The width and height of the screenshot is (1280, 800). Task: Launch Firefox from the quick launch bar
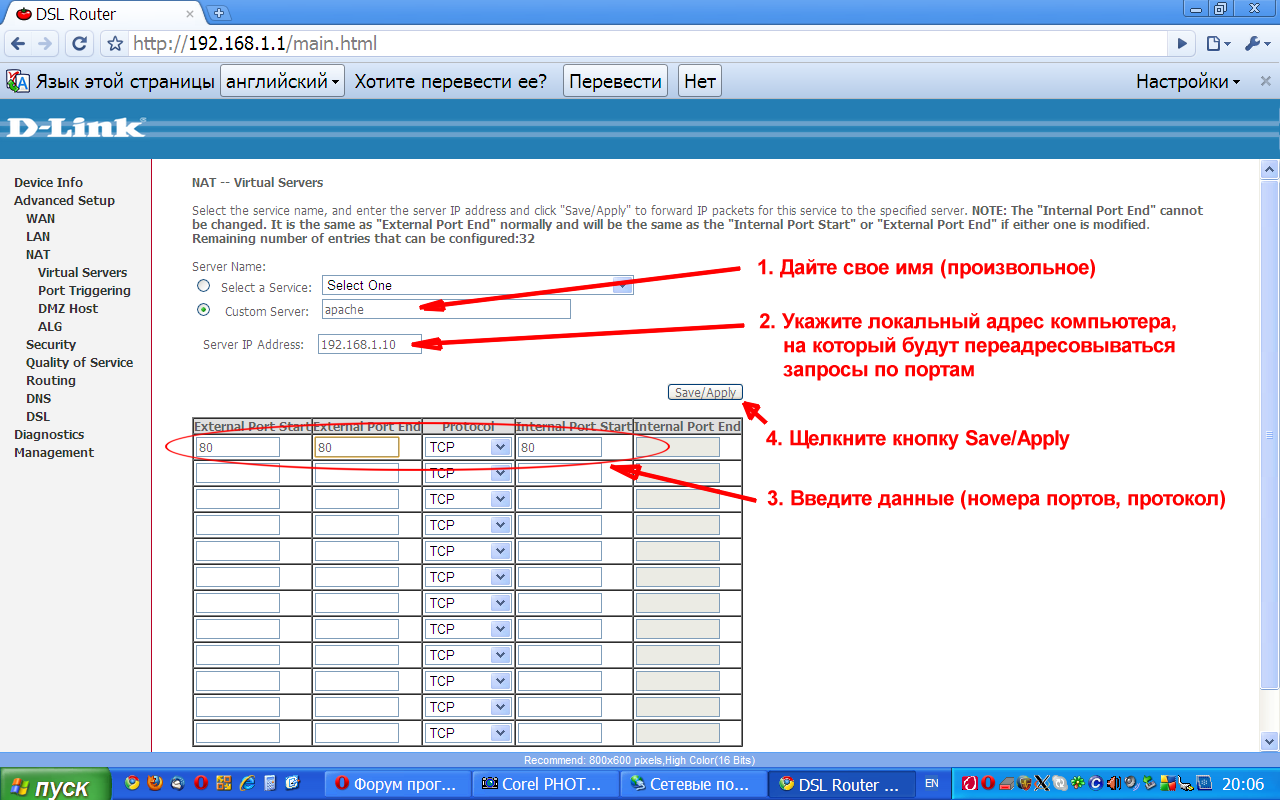click(x=154, y=783)
